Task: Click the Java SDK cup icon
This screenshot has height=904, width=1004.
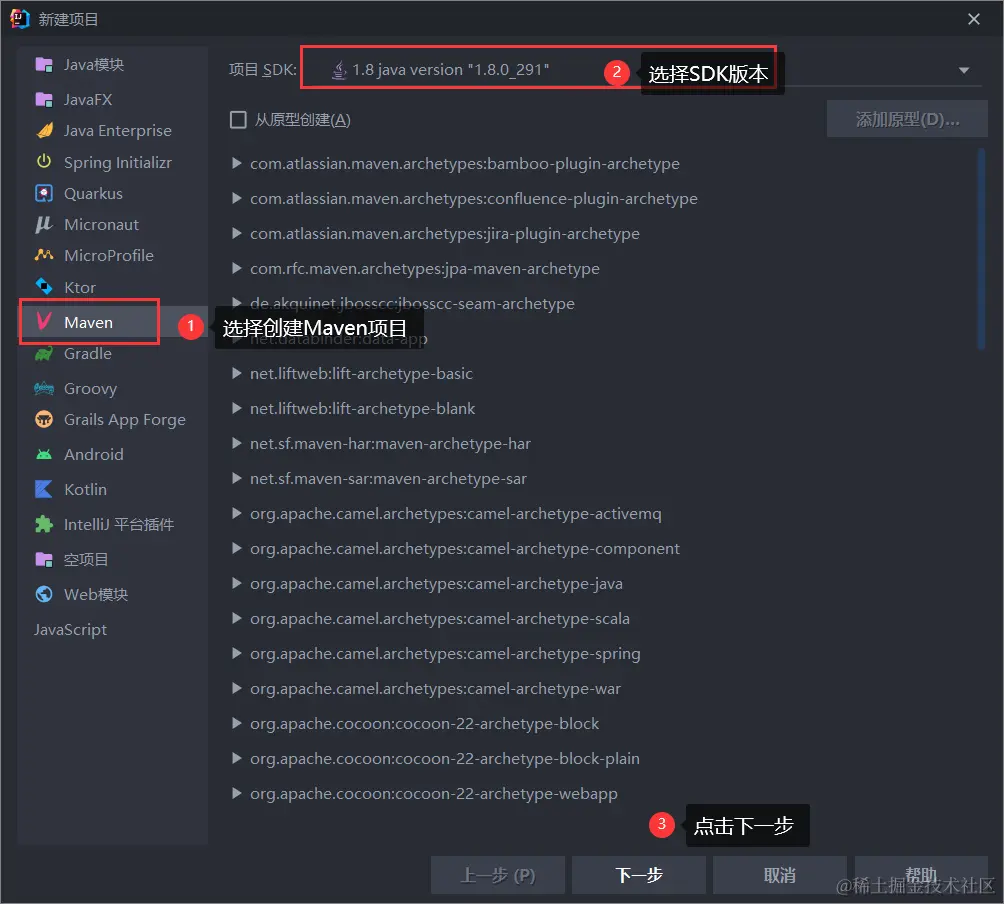Action: [x=339, y=70]
